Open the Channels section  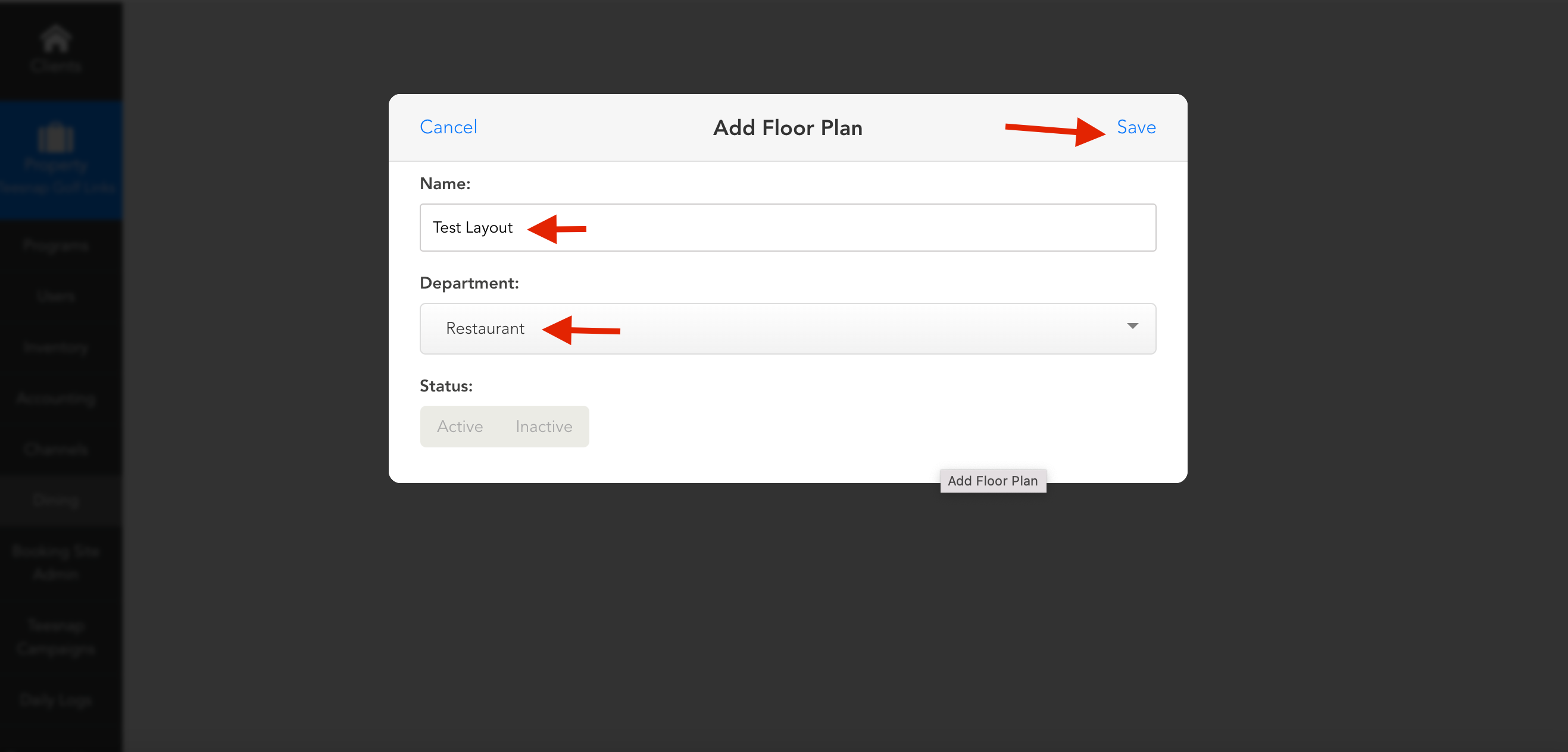click(x=56, y=449)
